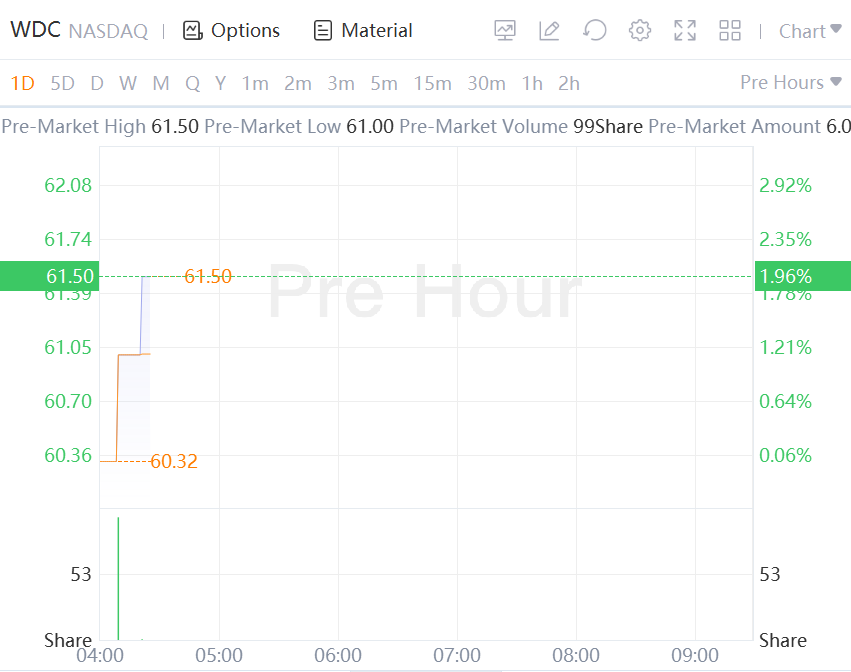Click the WDC ticker symbol
This screenshot has height=672, width=851.
35,31
